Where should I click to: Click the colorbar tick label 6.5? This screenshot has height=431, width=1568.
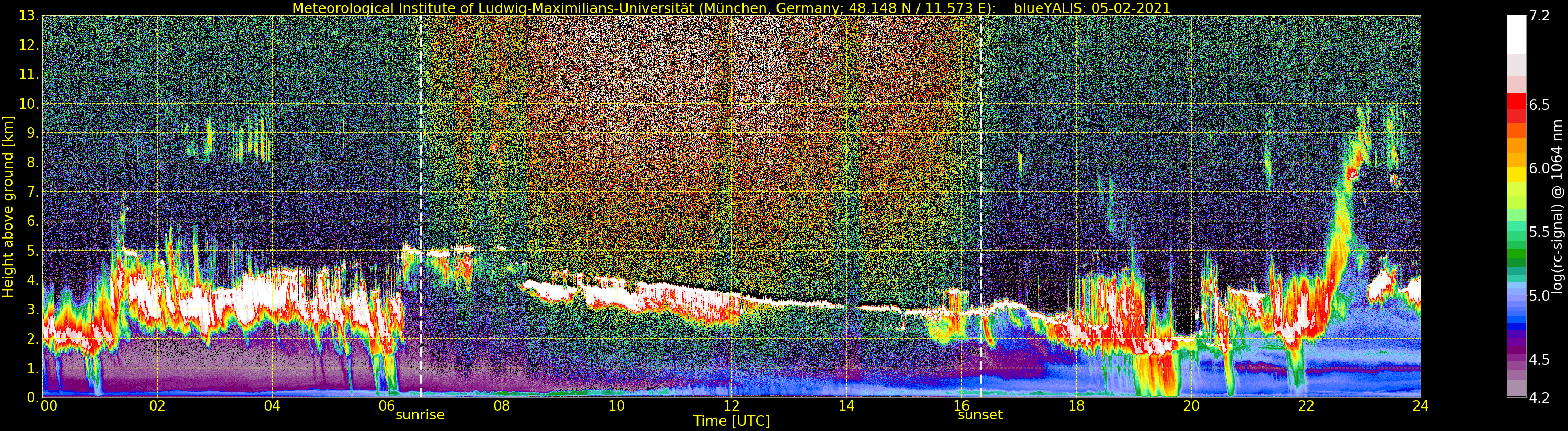point(1539,106)
